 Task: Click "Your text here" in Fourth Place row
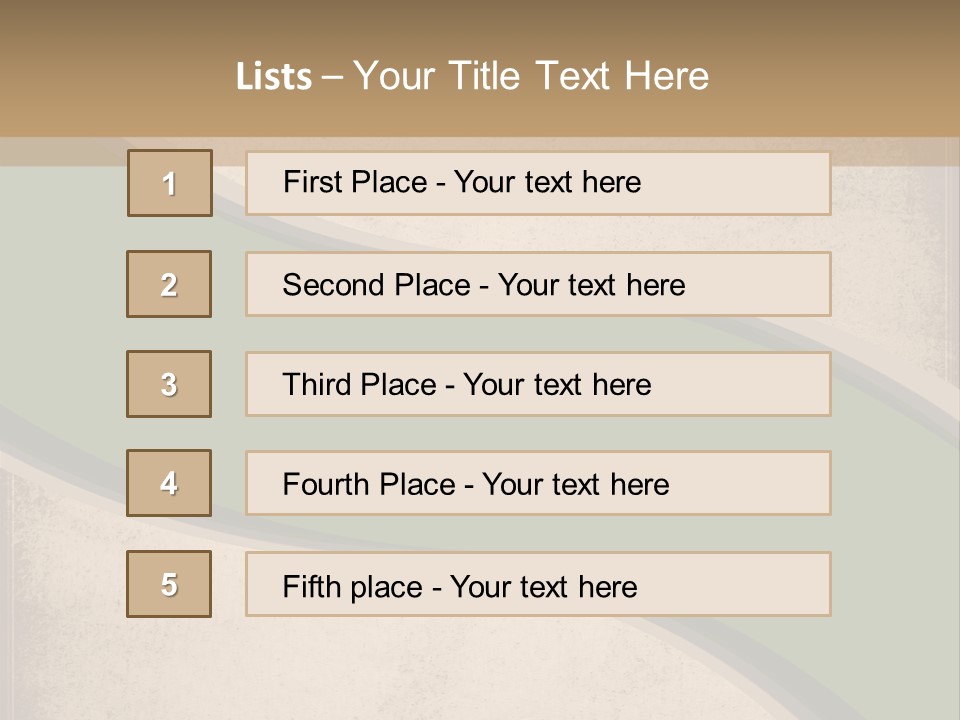pos(575,485)
